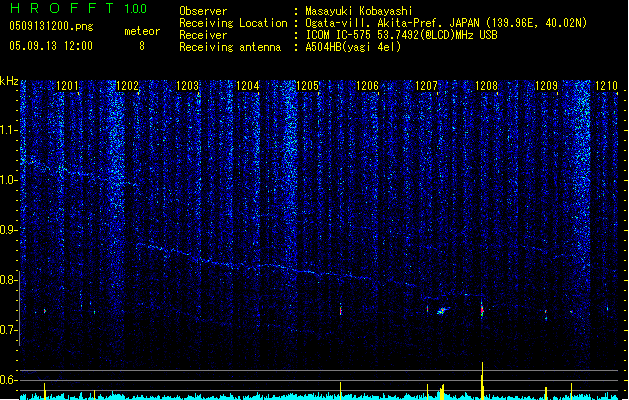Click the 0.8 kHz axis label

pos(8,280)
